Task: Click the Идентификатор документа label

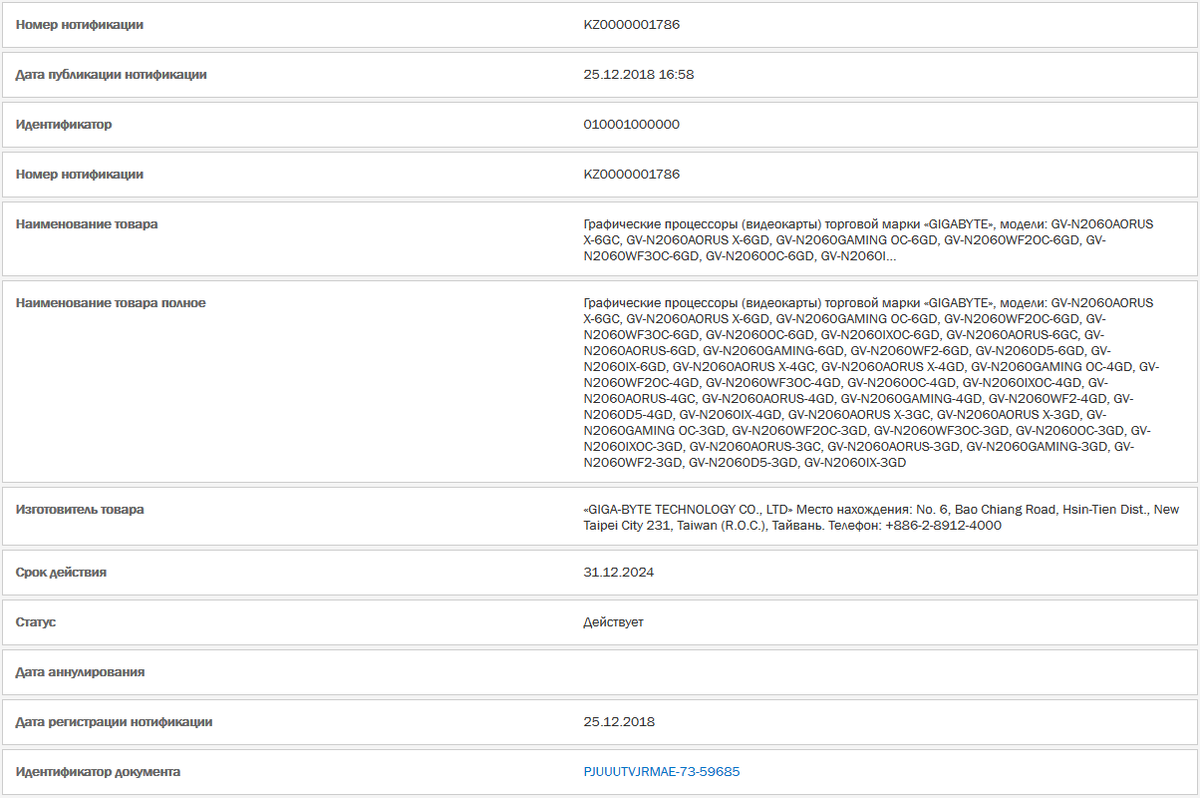Action: pos(98,772)
